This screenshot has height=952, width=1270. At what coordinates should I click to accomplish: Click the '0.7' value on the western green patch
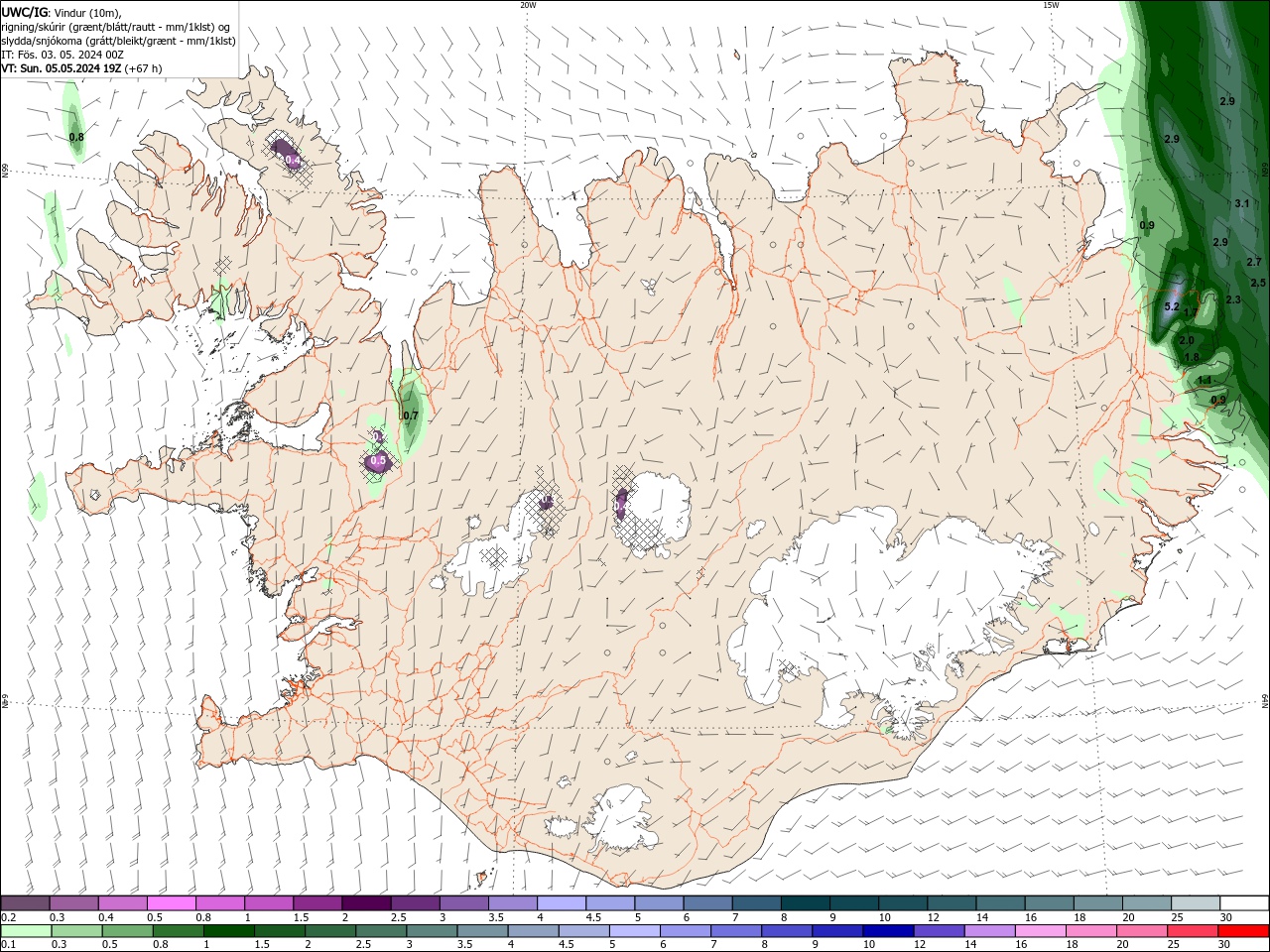pos(410,416)
